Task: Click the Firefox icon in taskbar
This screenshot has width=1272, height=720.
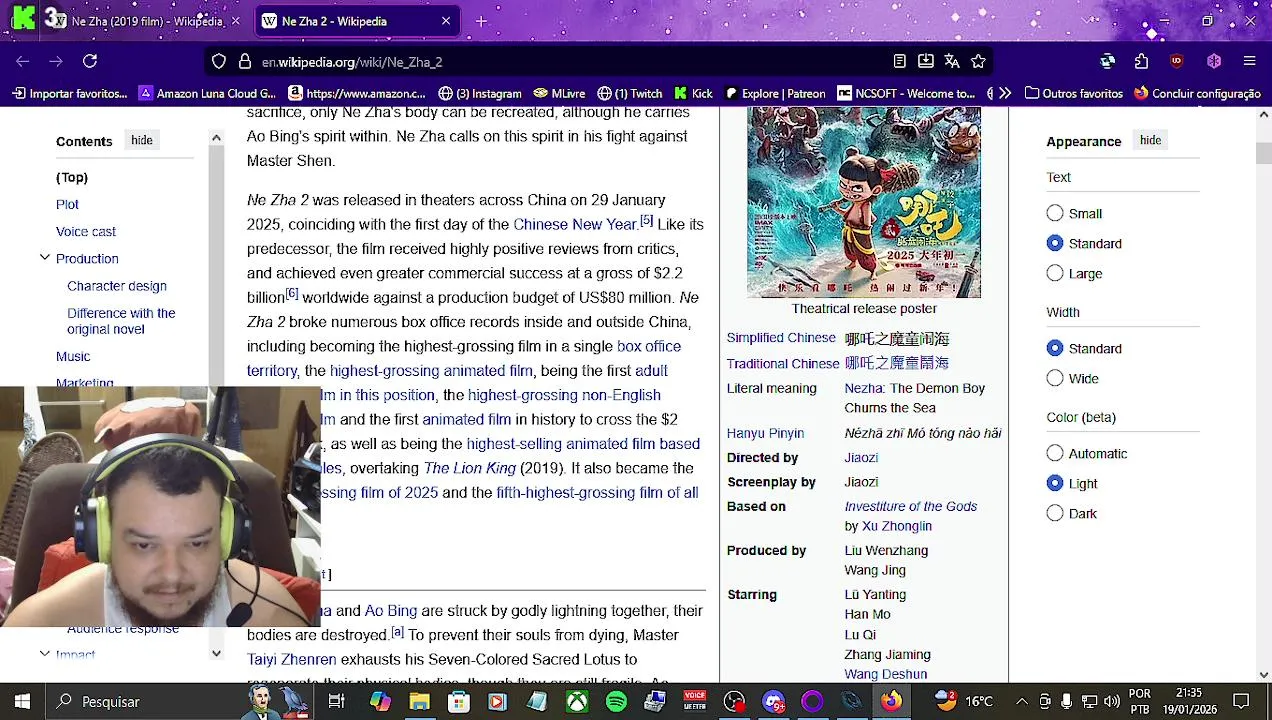Action: tap(890, 701)
